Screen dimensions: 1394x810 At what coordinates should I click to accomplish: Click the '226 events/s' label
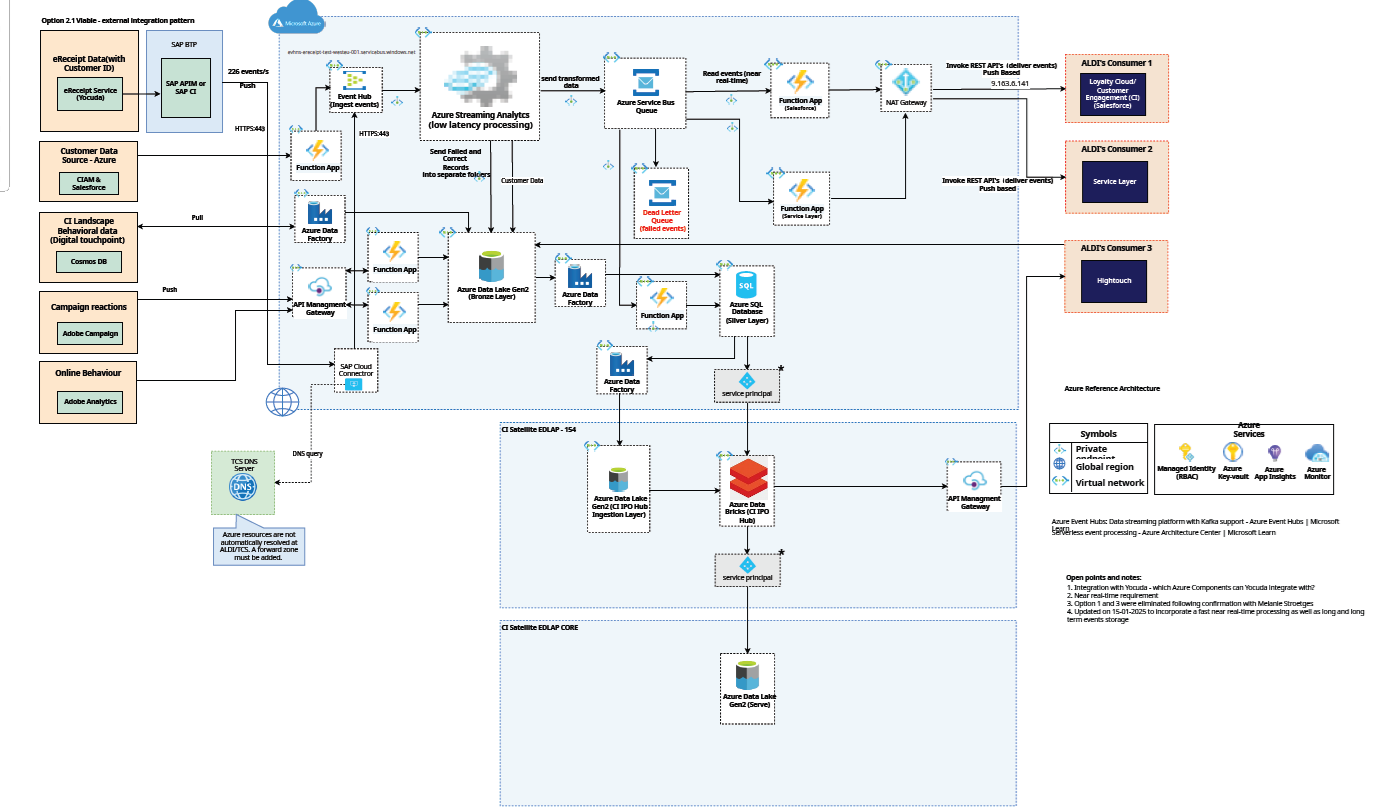248,72
